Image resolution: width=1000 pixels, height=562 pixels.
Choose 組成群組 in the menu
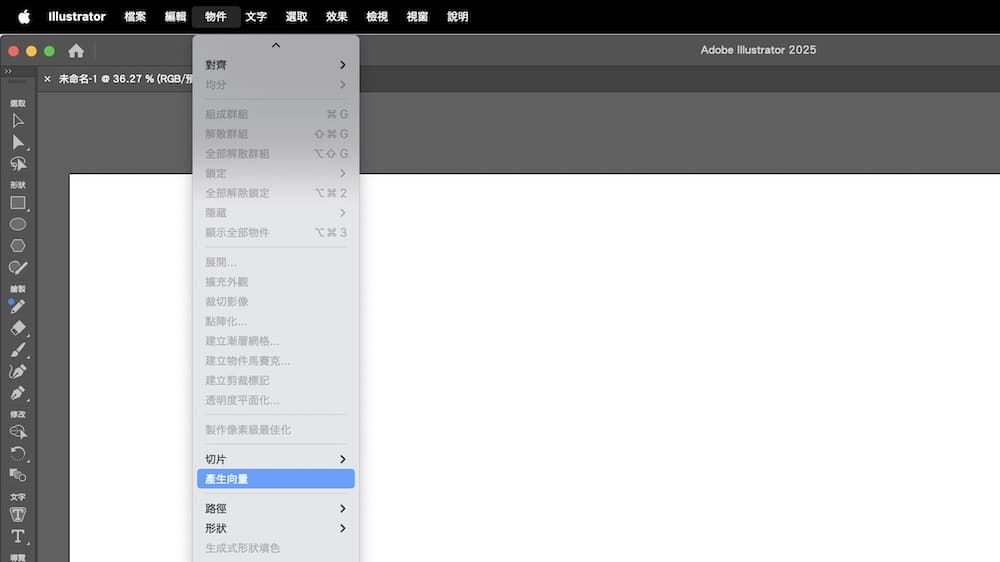tap(276, 114)
